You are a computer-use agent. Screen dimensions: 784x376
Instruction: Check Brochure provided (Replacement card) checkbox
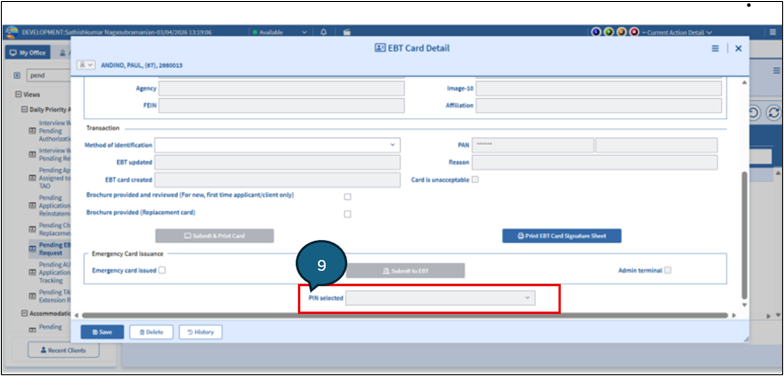coord(348,214)
